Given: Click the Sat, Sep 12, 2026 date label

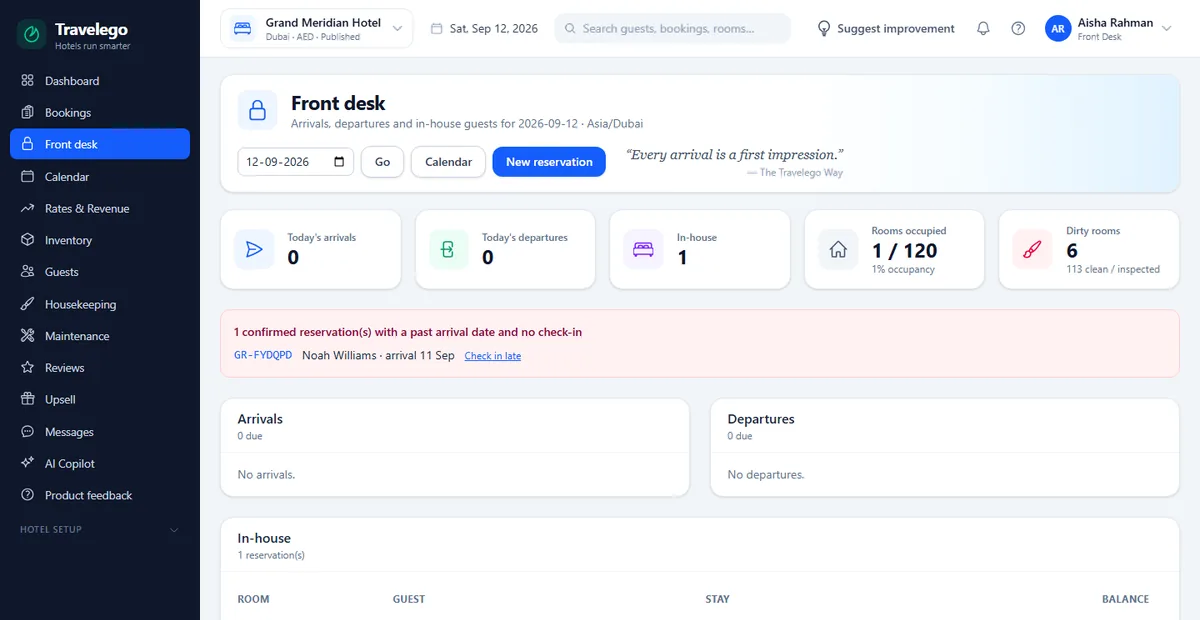Looking at the screenshot, I should pos(484,29).
